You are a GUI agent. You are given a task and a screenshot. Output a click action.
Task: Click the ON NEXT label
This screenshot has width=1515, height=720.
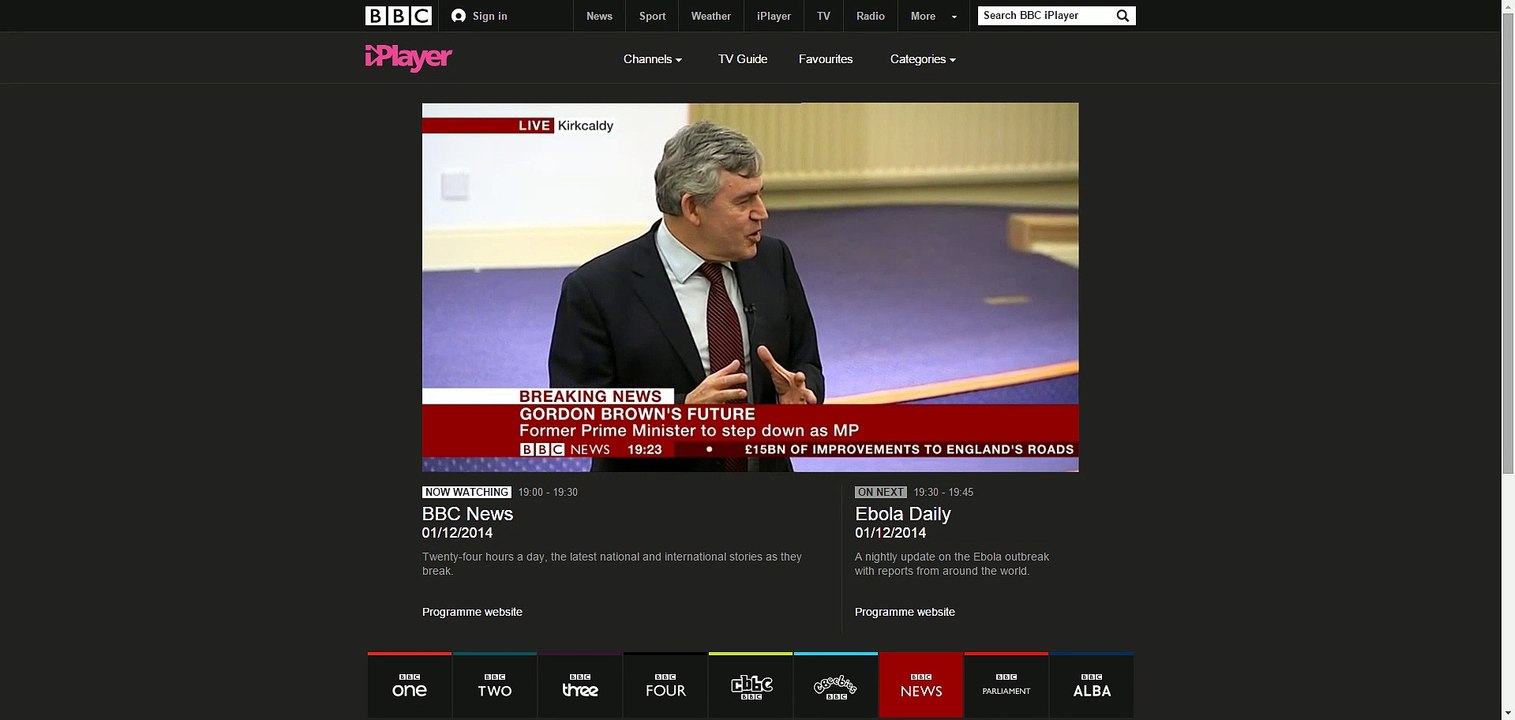pyautogui.click(x=881, y=492)
